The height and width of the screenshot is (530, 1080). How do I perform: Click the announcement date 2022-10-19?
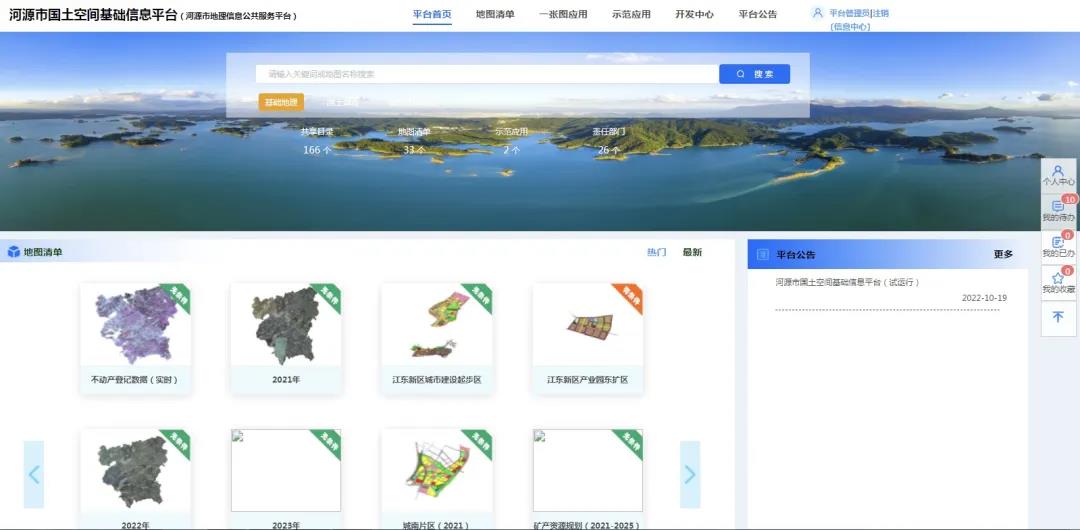[x=984, y=298]
